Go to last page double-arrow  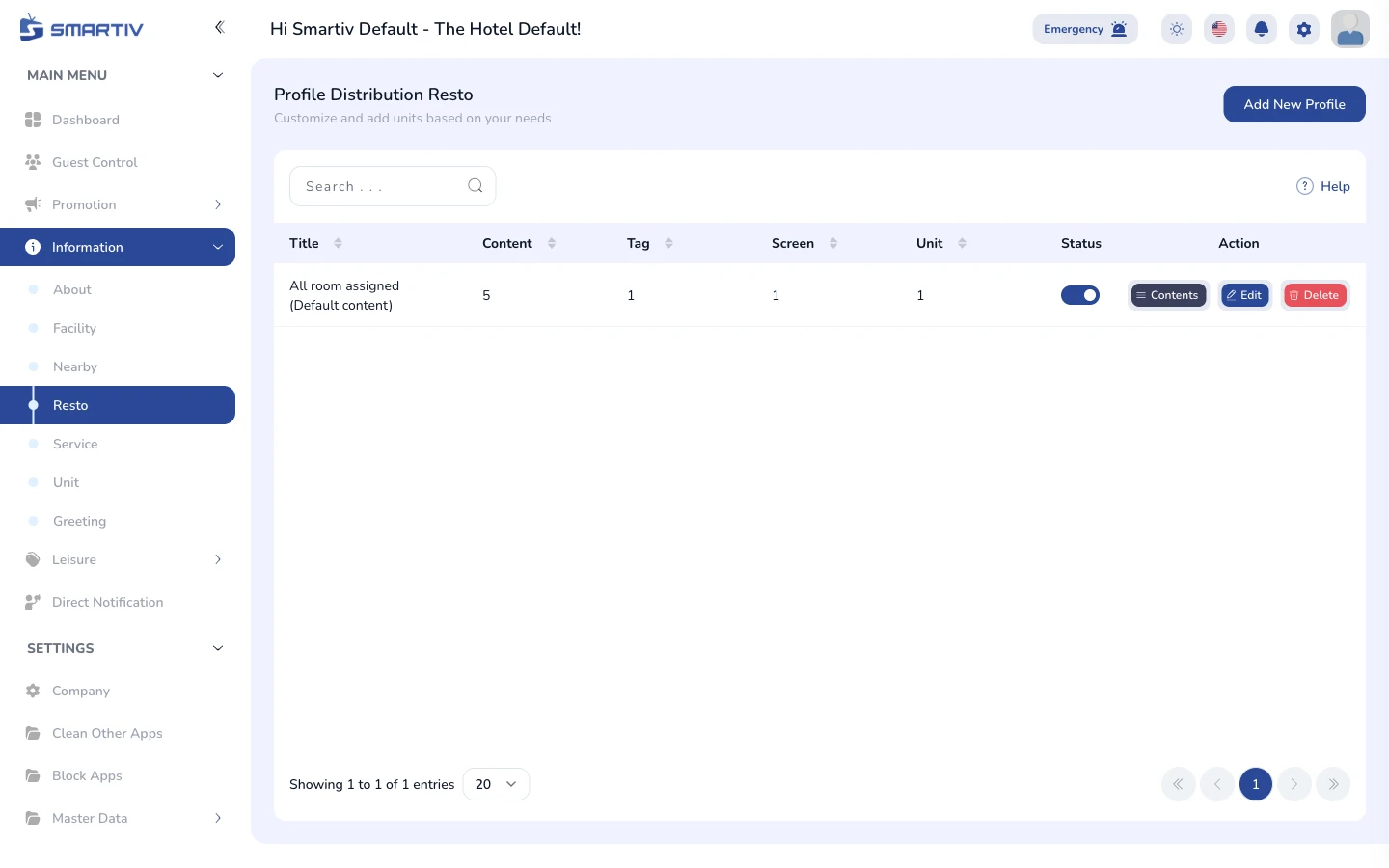coord(1333,784)
